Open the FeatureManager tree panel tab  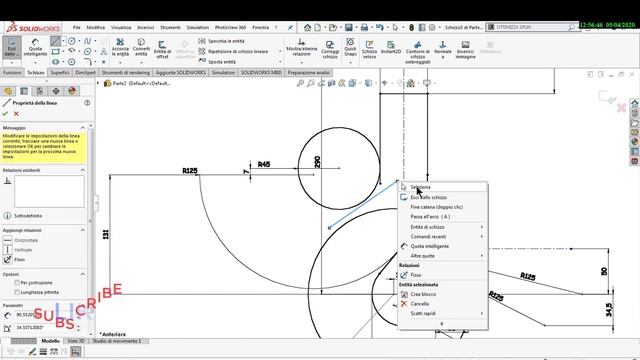click(x=8, y=91)
